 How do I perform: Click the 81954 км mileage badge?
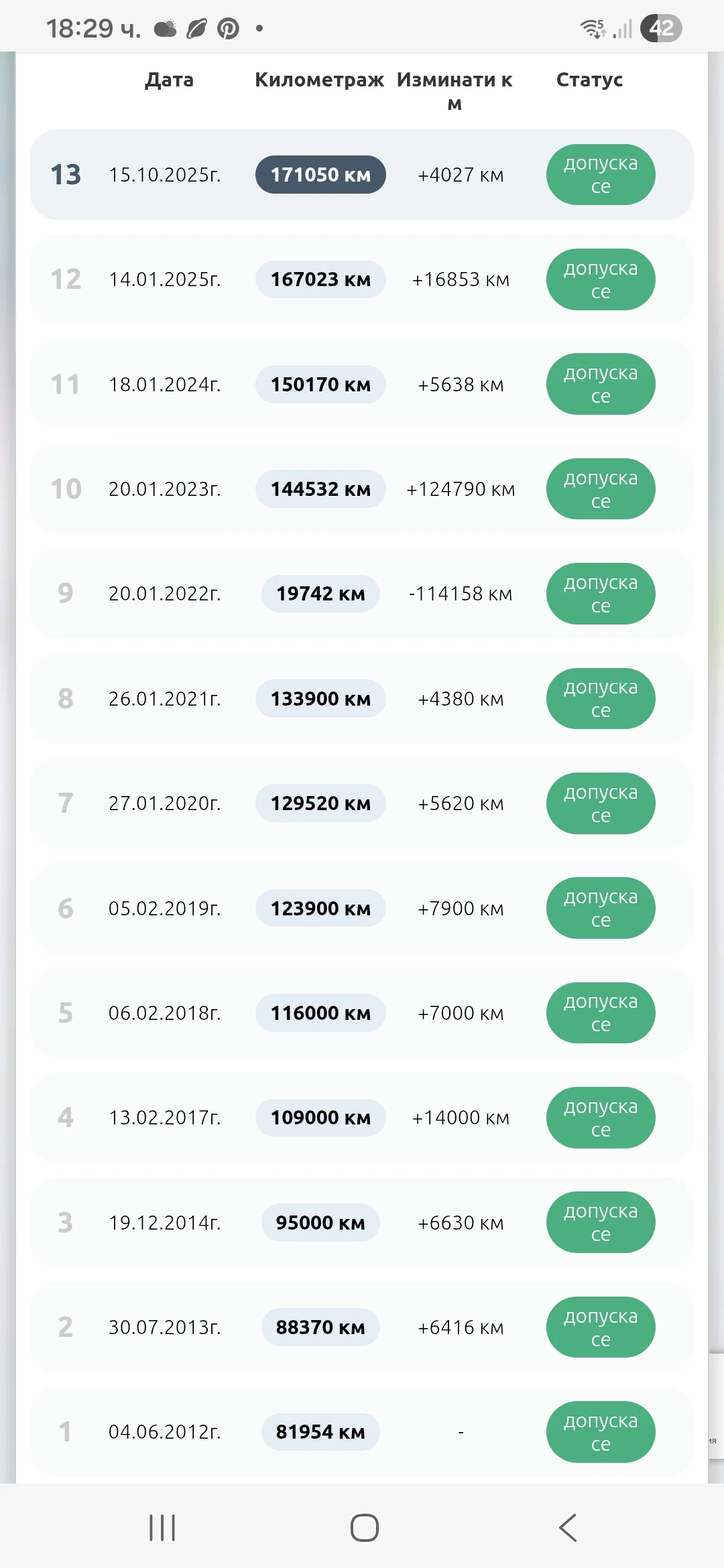click(320, 1432)
